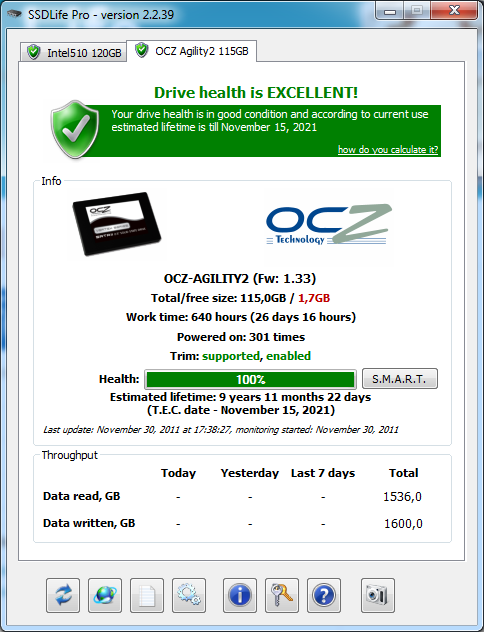Click the green shield checkmark icon
This screenshot has width=484, height=632.
point(75,129)
